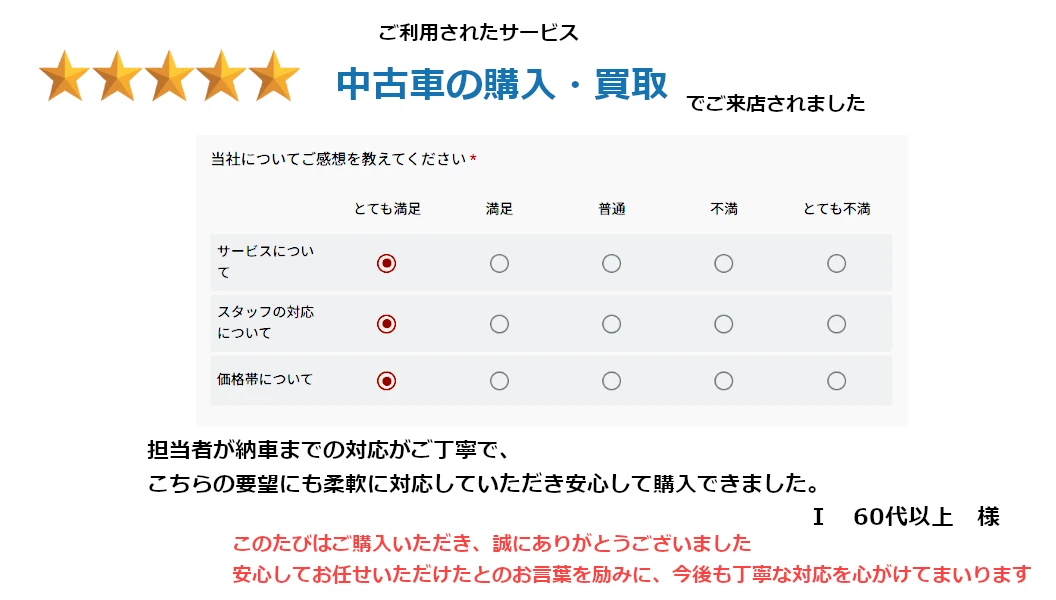Select 不満 for 価格帯について

click(723, 381)
